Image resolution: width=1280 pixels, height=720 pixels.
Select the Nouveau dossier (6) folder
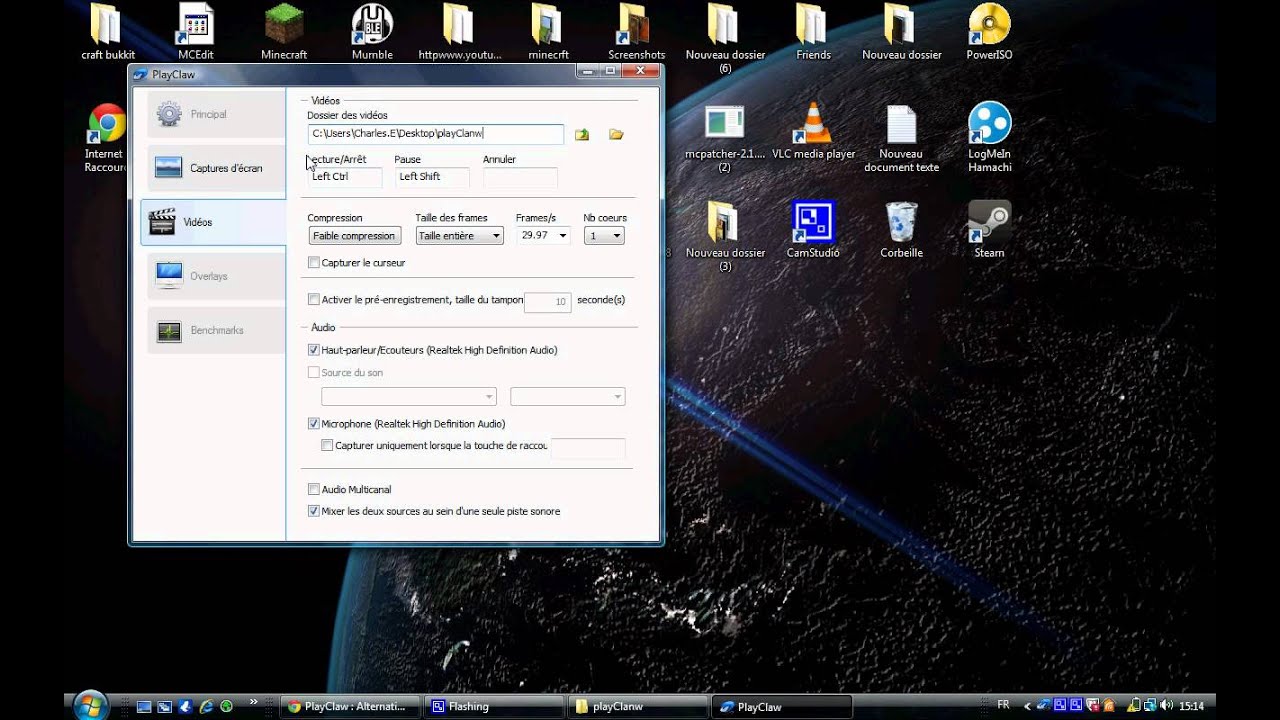coord(725,38)
